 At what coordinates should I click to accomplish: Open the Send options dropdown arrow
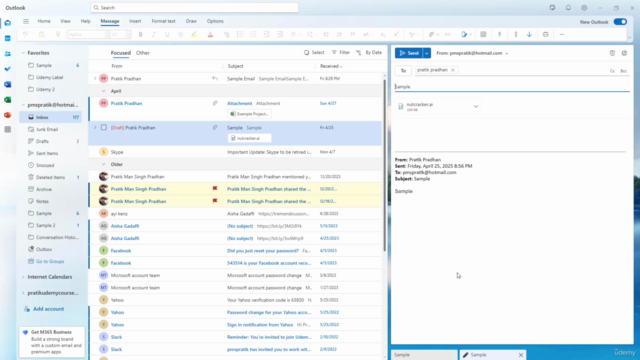coord(427,53)
